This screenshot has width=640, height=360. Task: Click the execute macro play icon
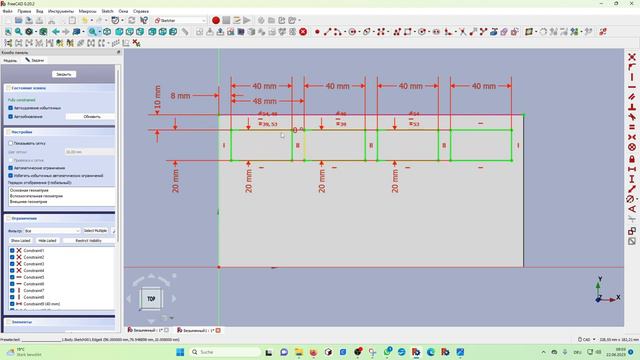coord(247,20)
